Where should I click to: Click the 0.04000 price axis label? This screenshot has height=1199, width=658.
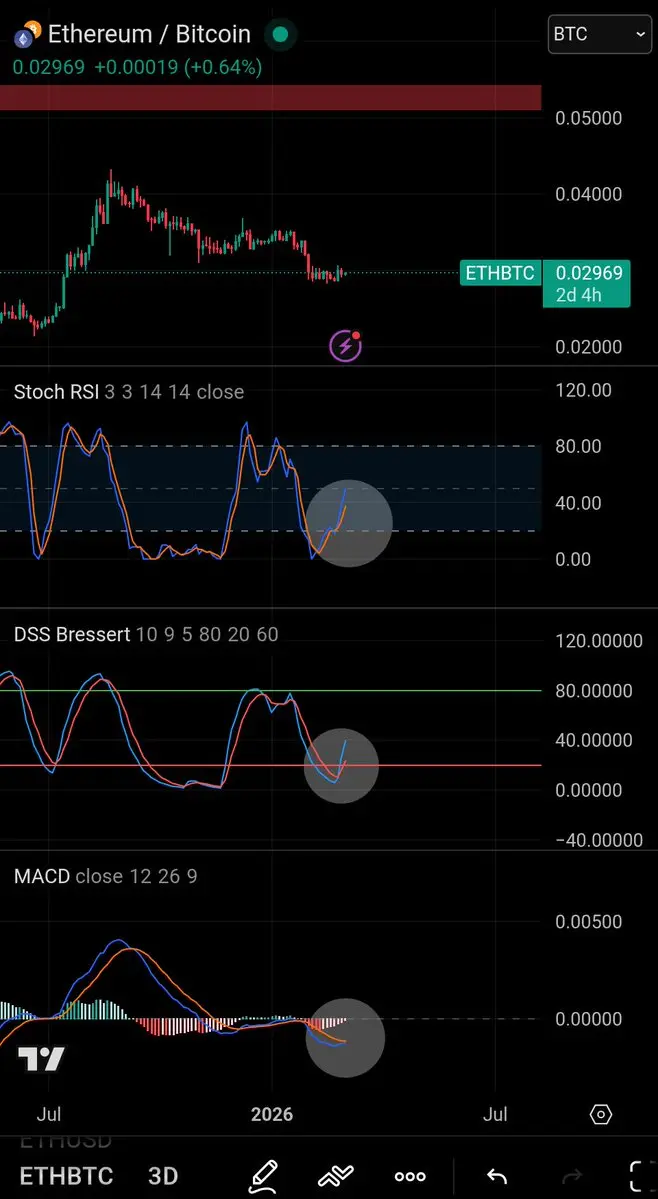pyautogui.click(x=588, y=194)
